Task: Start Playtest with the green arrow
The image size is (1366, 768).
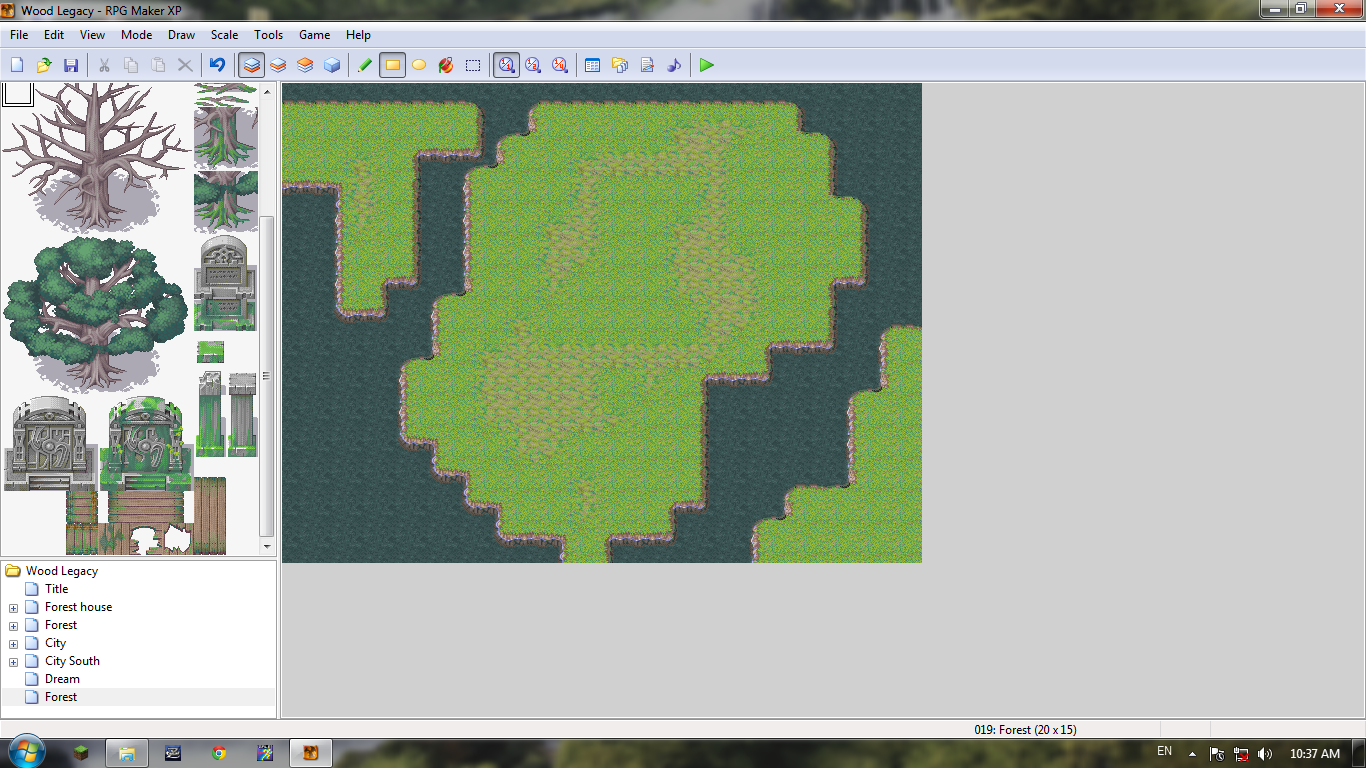Action: coord(707,65)
